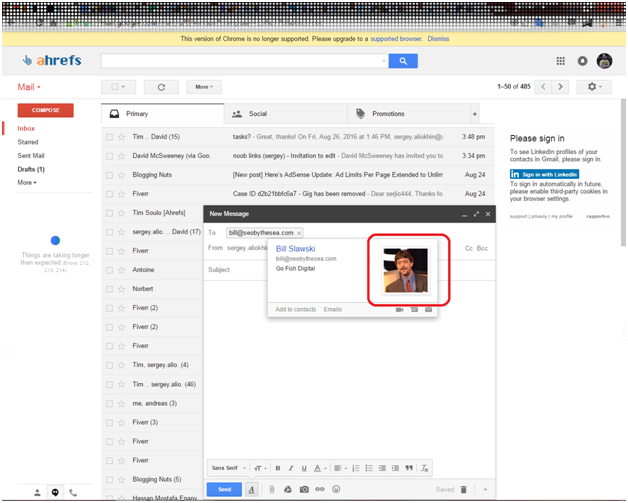
Task: Switch to the Social tab
Action: pos(286,114)
